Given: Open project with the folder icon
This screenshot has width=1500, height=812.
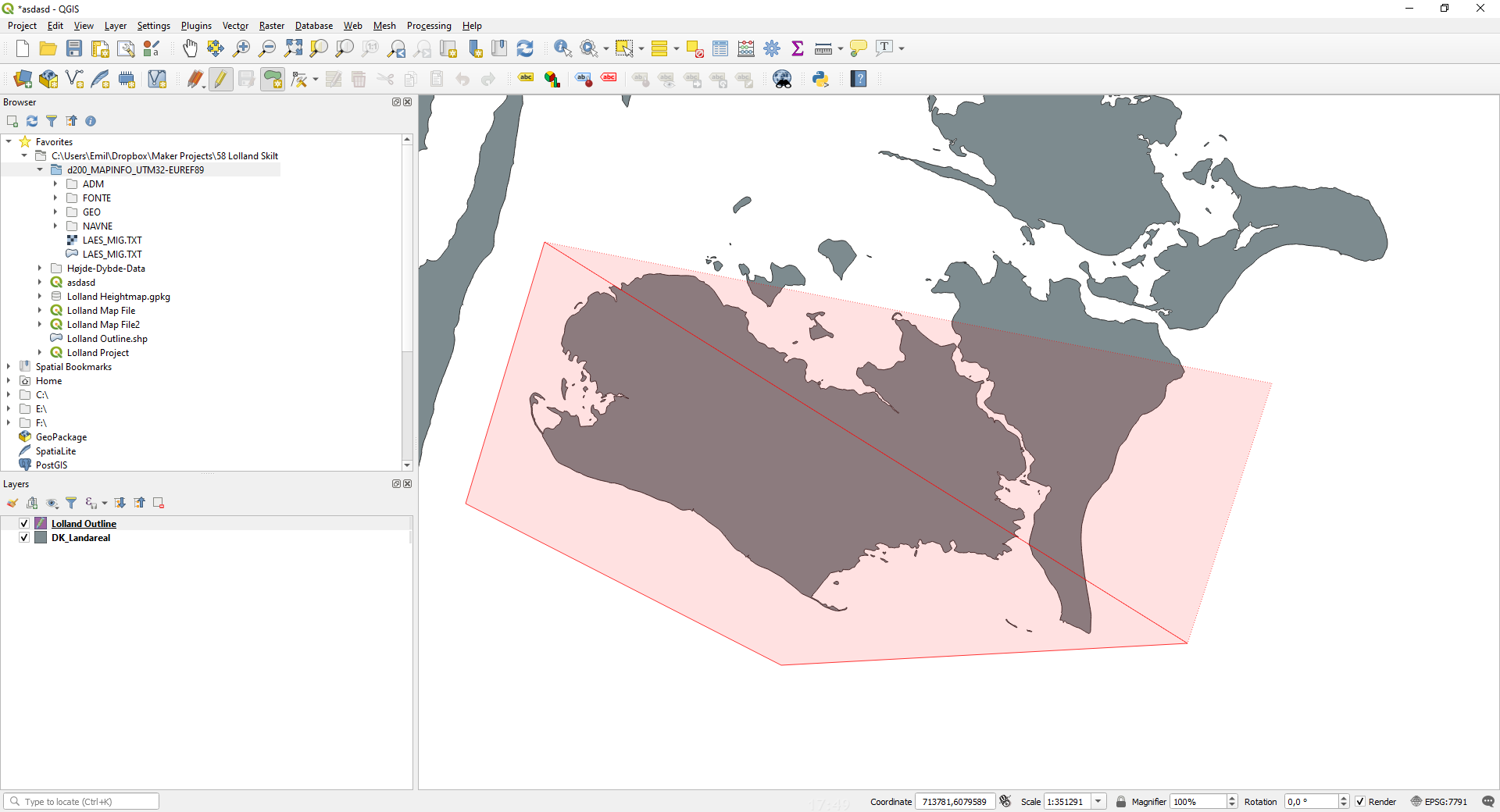Looking at the screenshot, I should (x=48, y=48).
